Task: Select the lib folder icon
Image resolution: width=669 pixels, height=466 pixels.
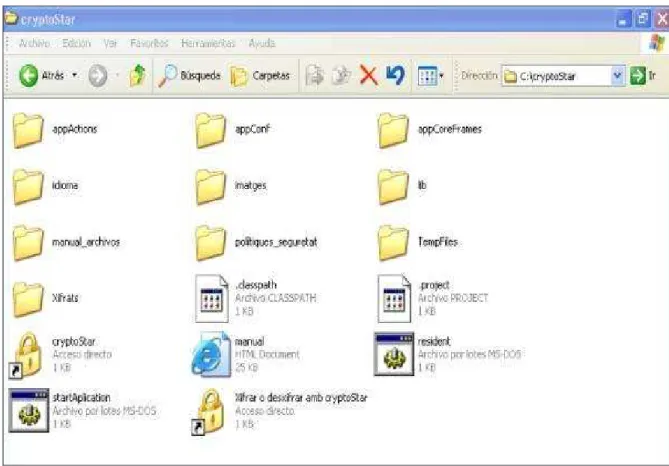Action: tap(393, 186)
